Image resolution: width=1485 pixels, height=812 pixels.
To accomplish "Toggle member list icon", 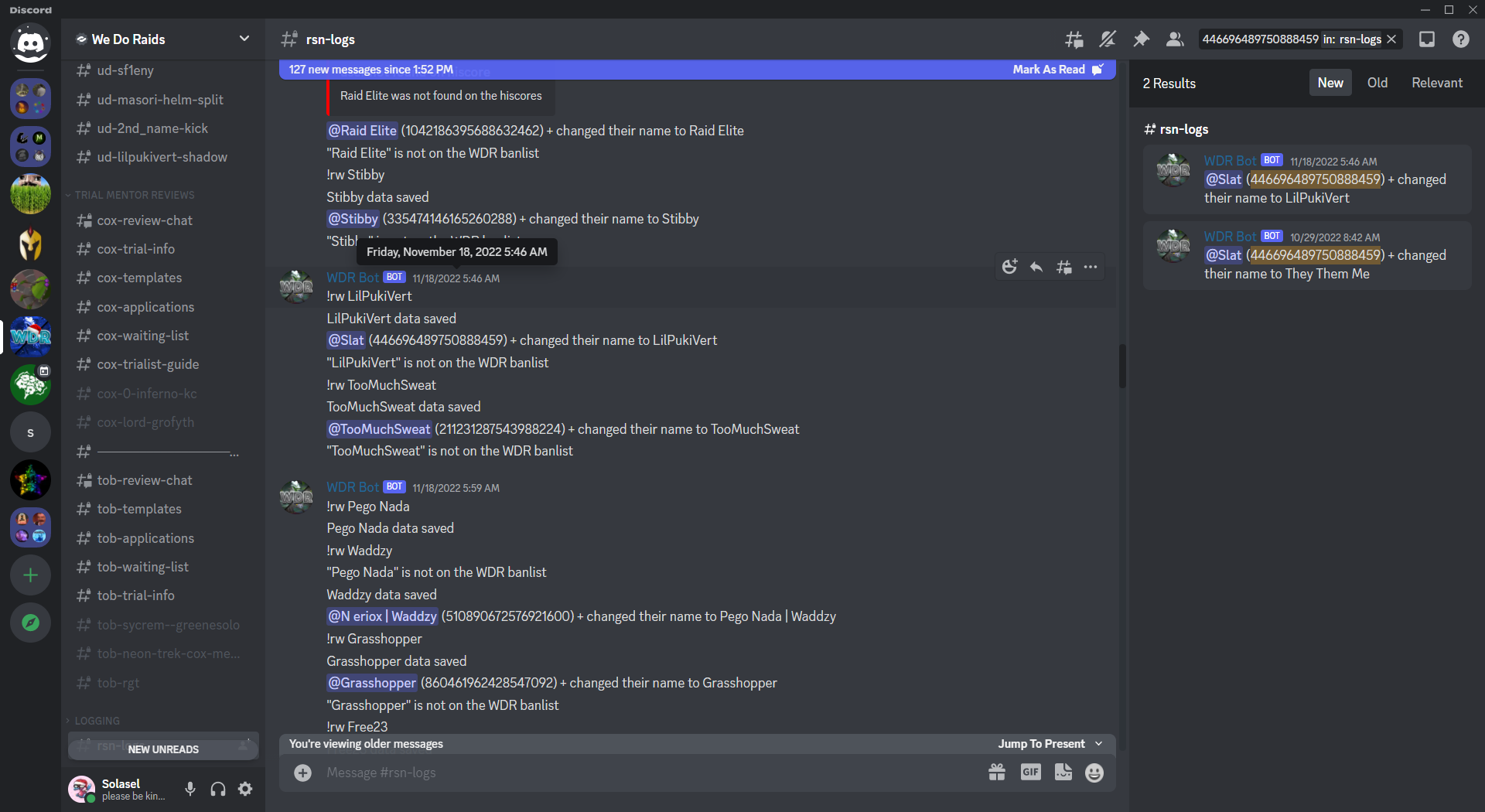I will 1175,39.
